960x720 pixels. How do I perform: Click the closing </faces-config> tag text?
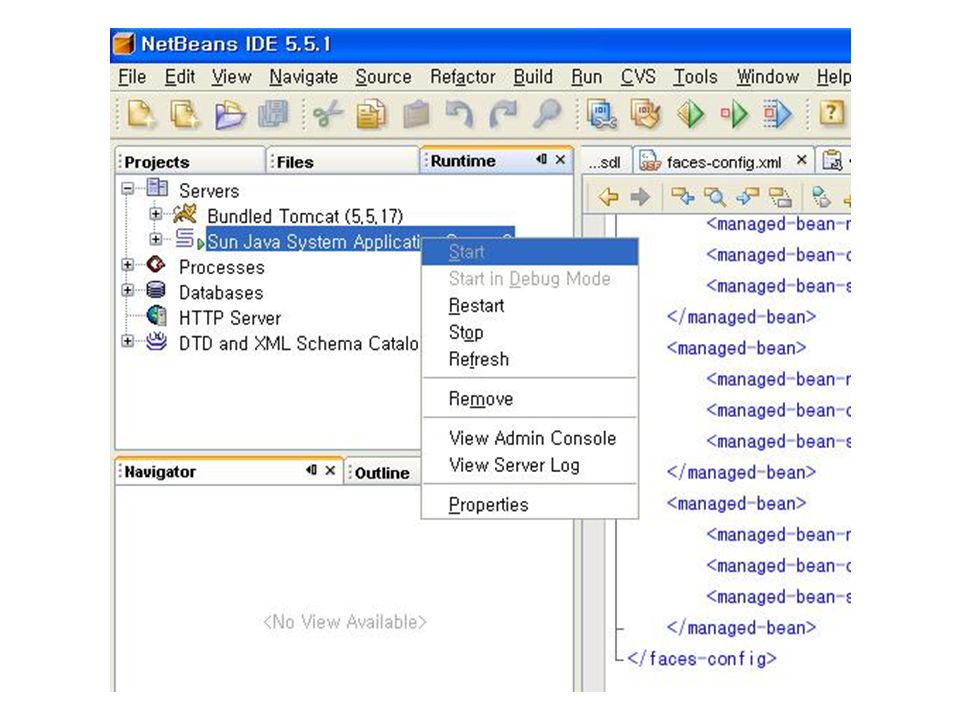[x=702, y=659]
